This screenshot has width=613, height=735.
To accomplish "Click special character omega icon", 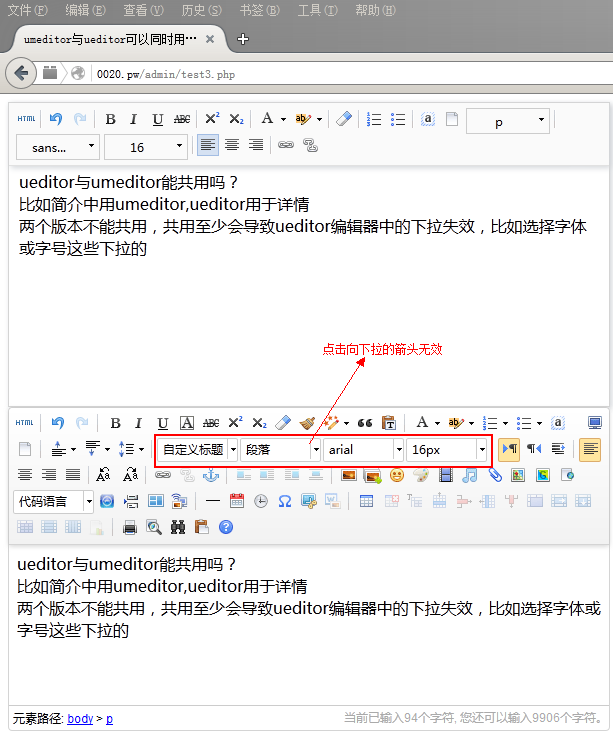I will (x=284, y=502).
